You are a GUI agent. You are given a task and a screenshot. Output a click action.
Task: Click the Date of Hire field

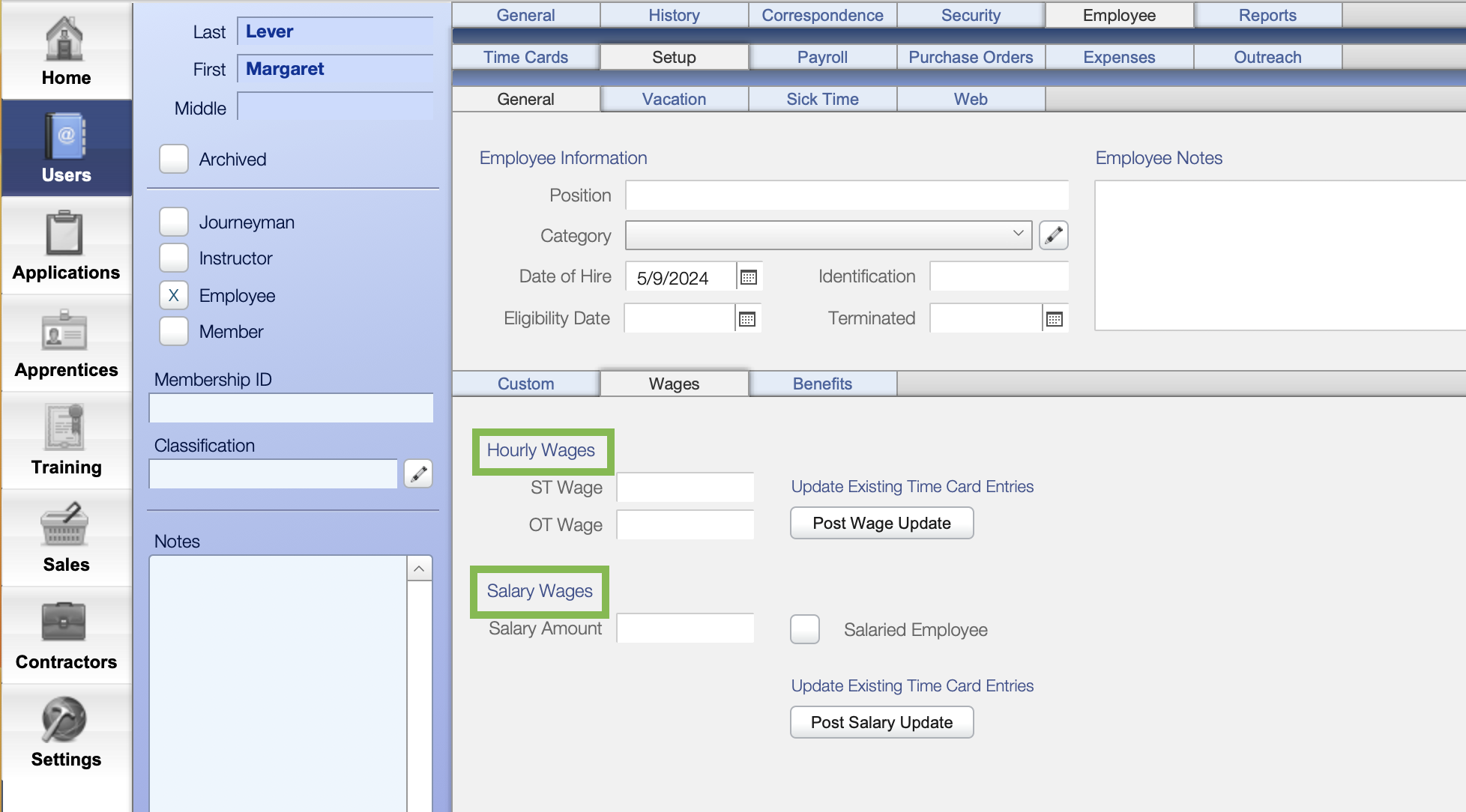click(681, 277)
